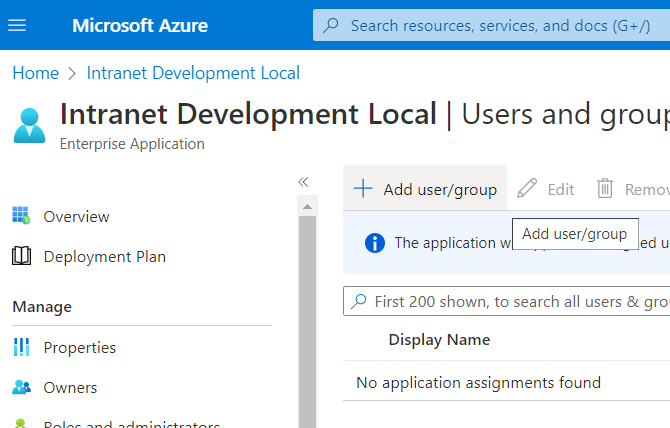Open Properties under Manage
Viewport: 670px width, 428px height.
(x=79, y=348)
